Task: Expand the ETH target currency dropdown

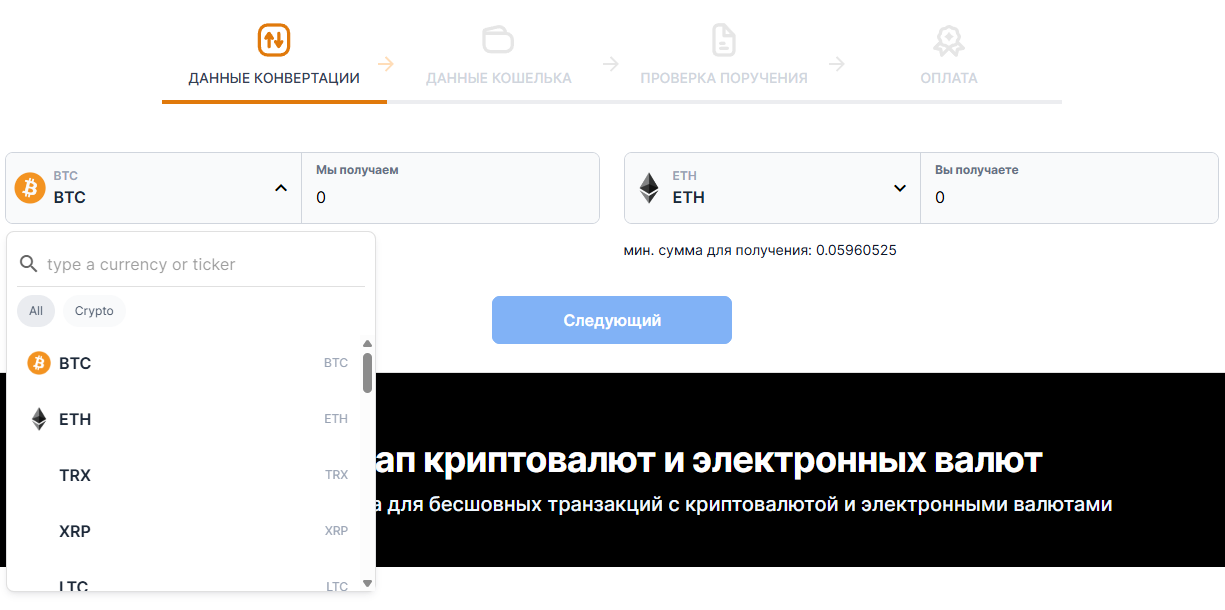Action: pyautogui.click(x=900, y=188)
